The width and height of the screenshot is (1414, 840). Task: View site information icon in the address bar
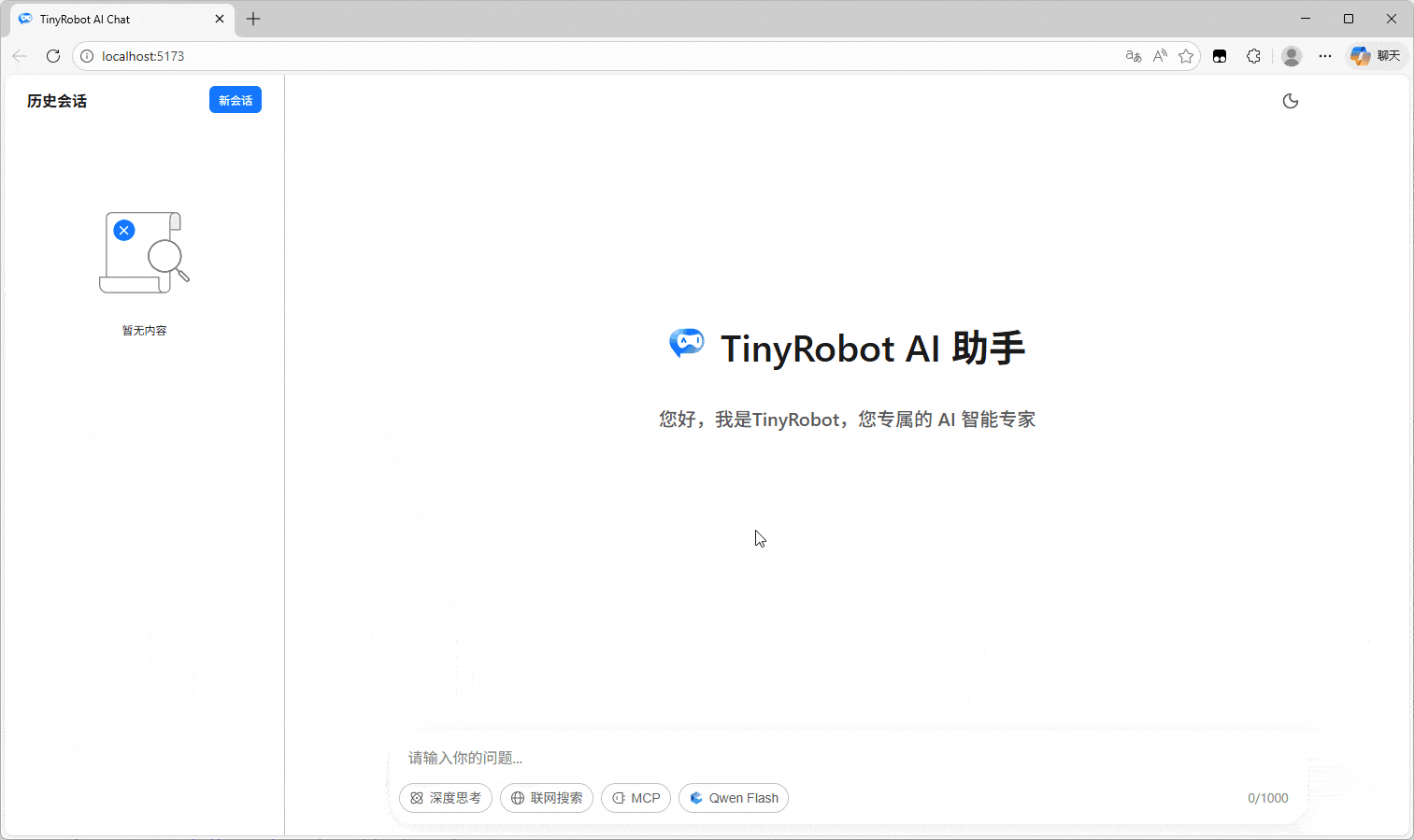[87, 56]
